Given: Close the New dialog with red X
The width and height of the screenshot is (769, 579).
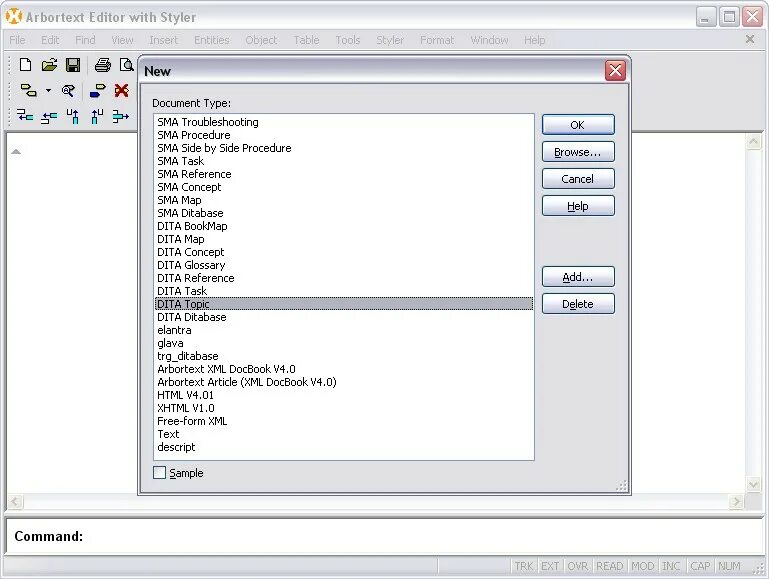Looking at the screenshot, I should (x=615, y=71).
